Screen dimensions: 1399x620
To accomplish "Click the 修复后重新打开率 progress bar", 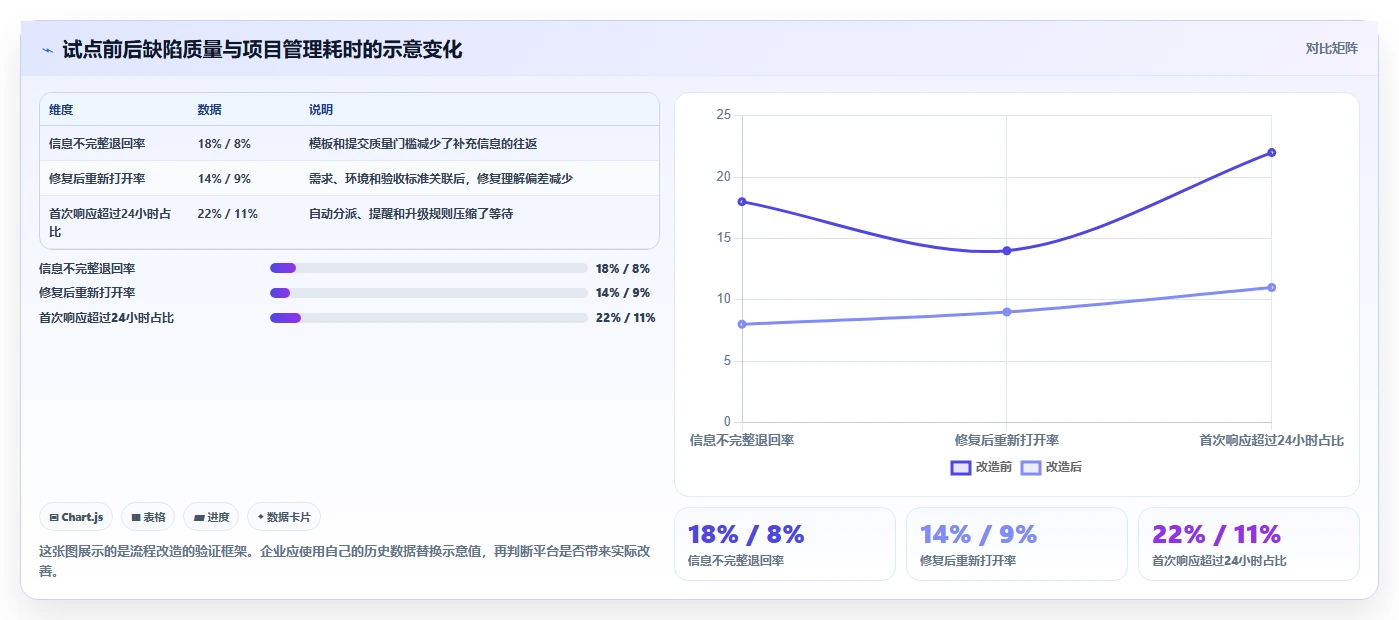I will [x=429, y=293].
